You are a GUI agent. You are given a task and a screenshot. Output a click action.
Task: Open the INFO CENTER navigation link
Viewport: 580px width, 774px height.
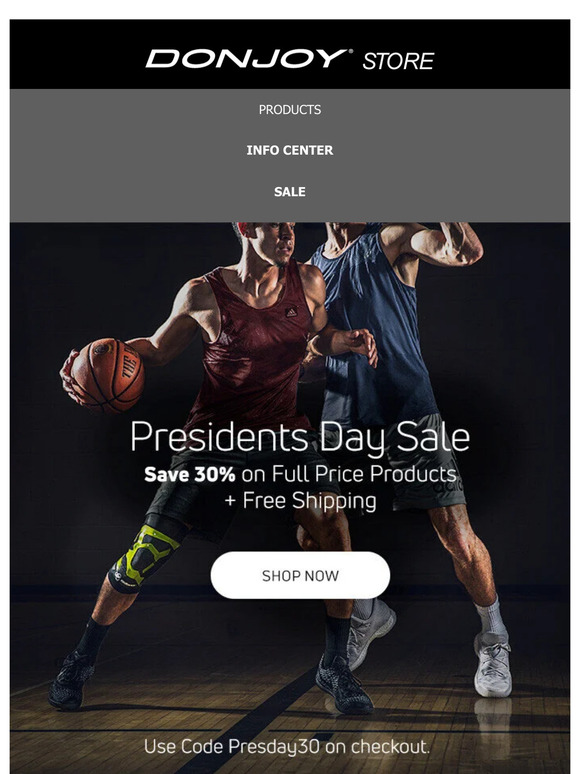coord(290,150)
